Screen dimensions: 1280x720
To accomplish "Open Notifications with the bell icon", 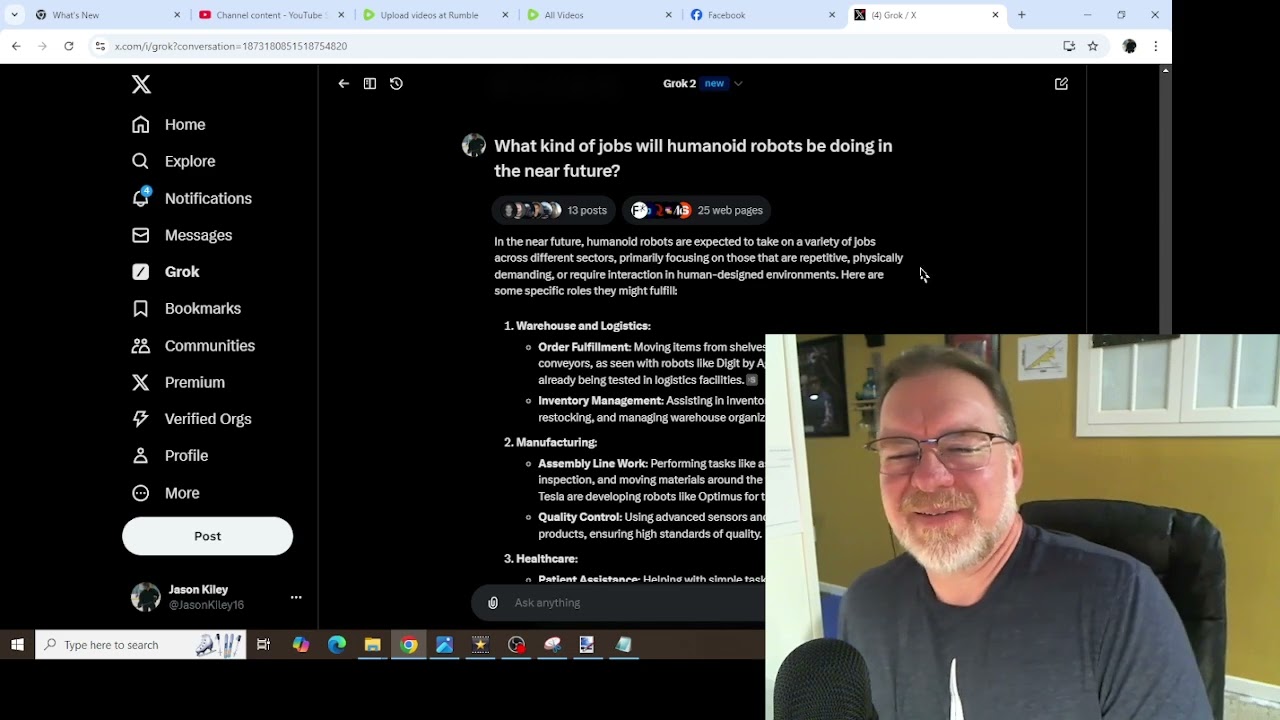I will click(191, 198).
